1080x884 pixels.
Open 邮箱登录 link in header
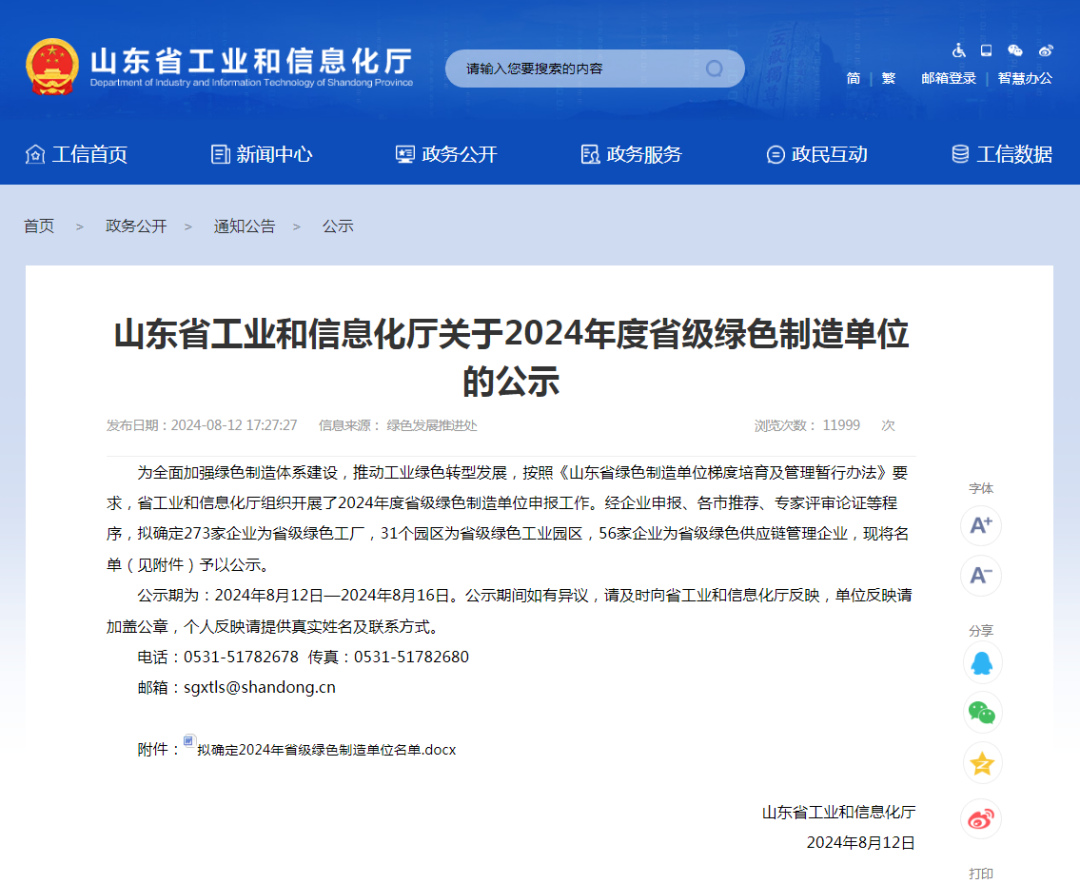tap(948, 78)
